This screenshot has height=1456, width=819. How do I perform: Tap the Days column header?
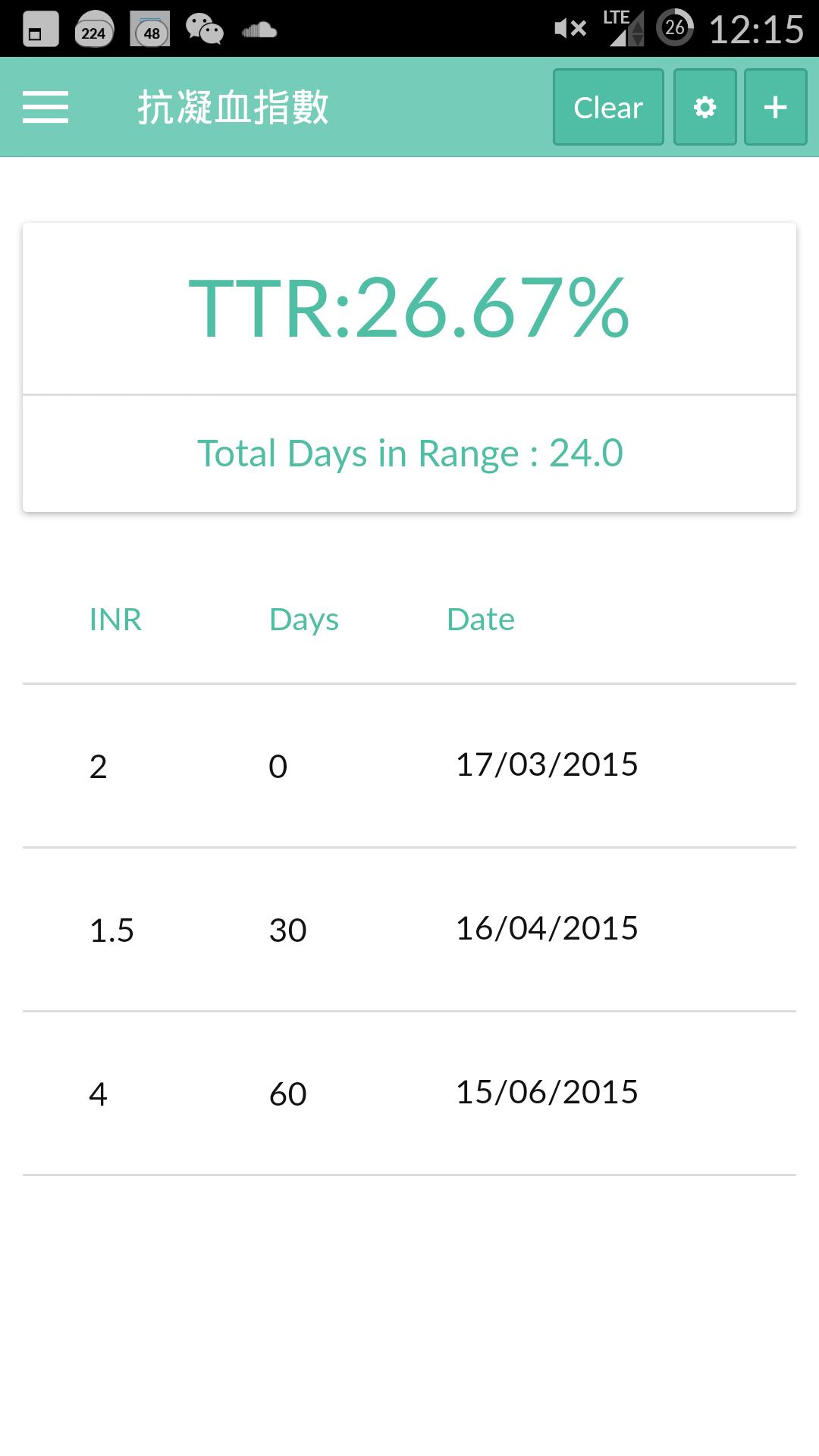coord(303,620)
